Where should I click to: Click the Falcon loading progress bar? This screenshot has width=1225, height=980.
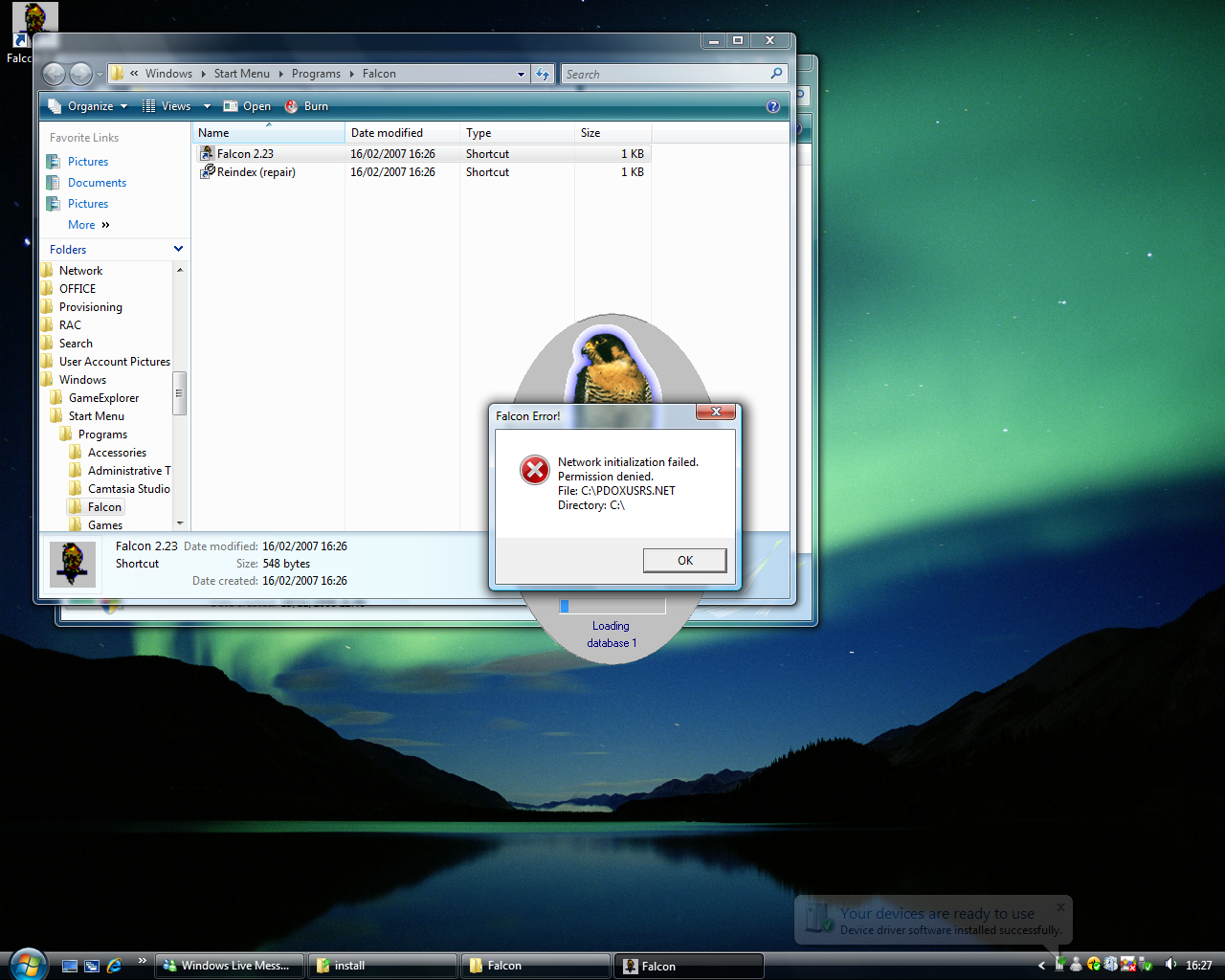pyautogui.click(x=612, y=606)
